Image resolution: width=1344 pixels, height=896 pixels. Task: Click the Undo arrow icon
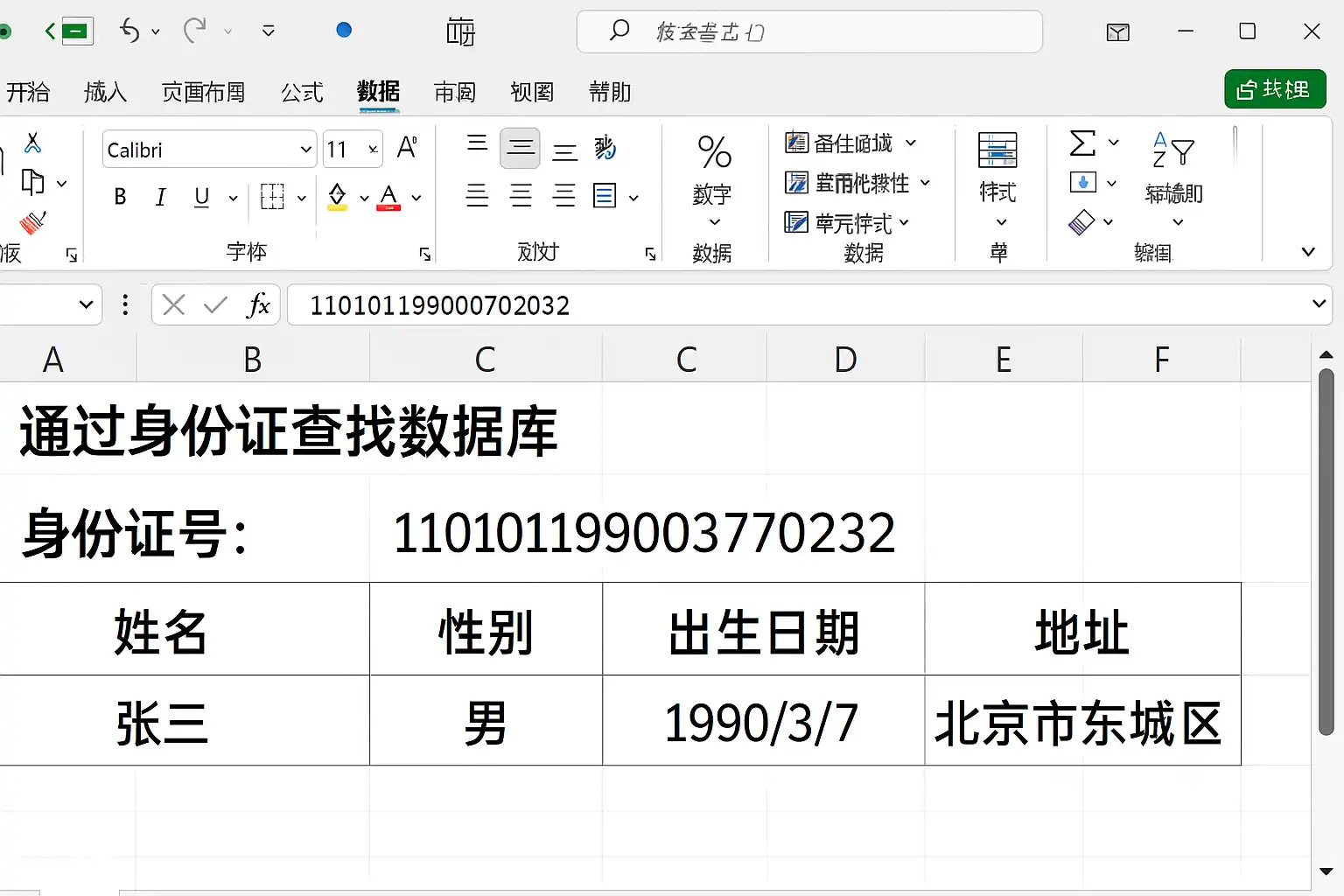[130, 31]
